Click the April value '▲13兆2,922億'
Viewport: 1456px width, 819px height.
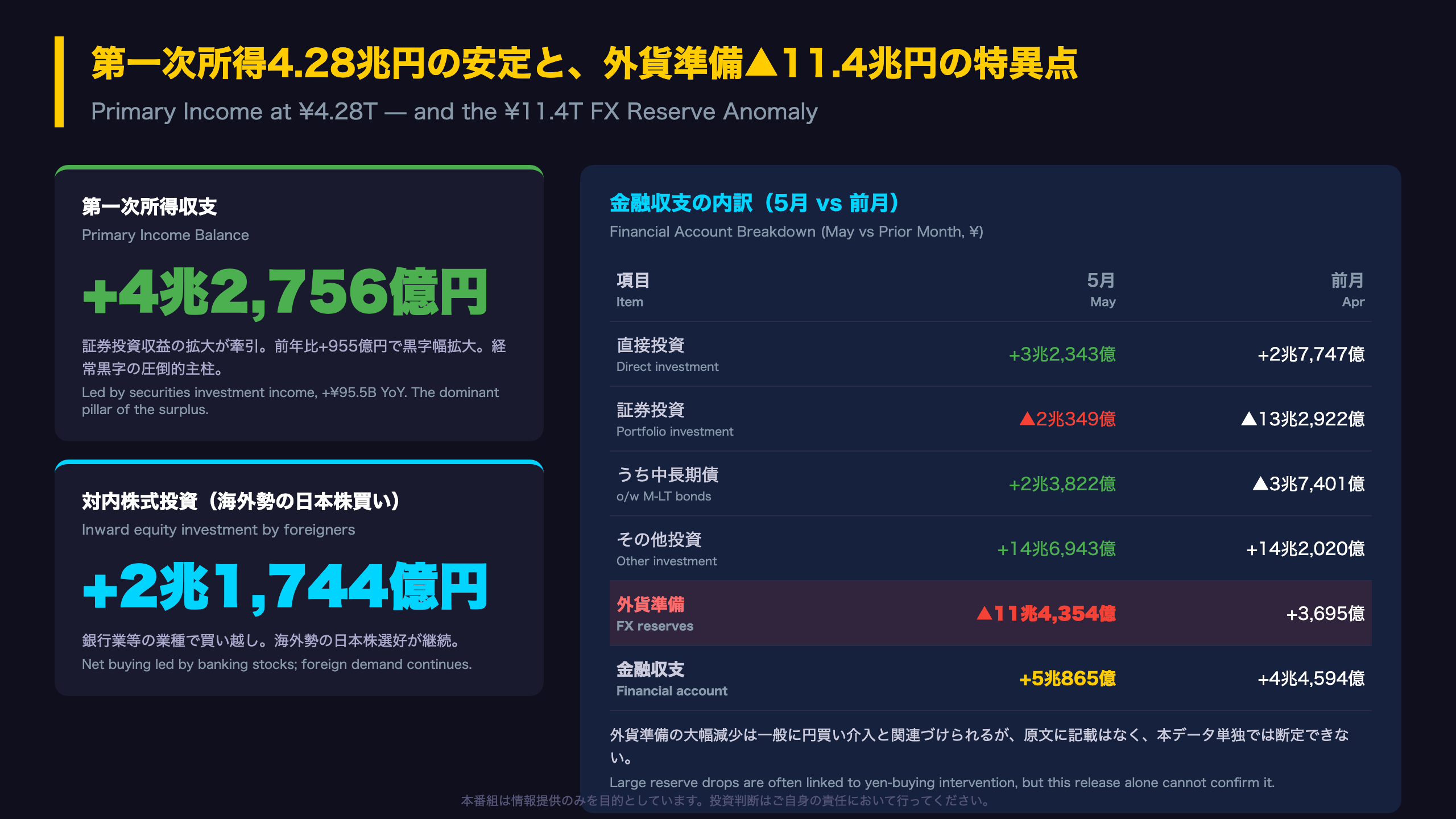[x=1302, y=419]
